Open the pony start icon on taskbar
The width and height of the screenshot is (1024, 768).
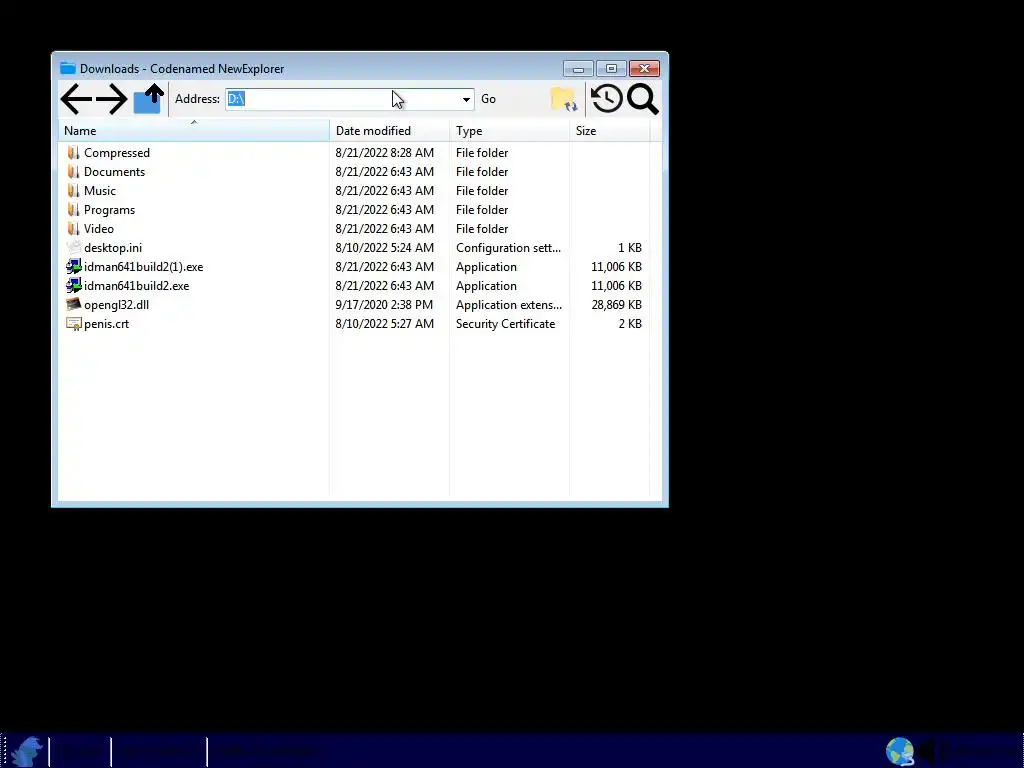[27, 751]
